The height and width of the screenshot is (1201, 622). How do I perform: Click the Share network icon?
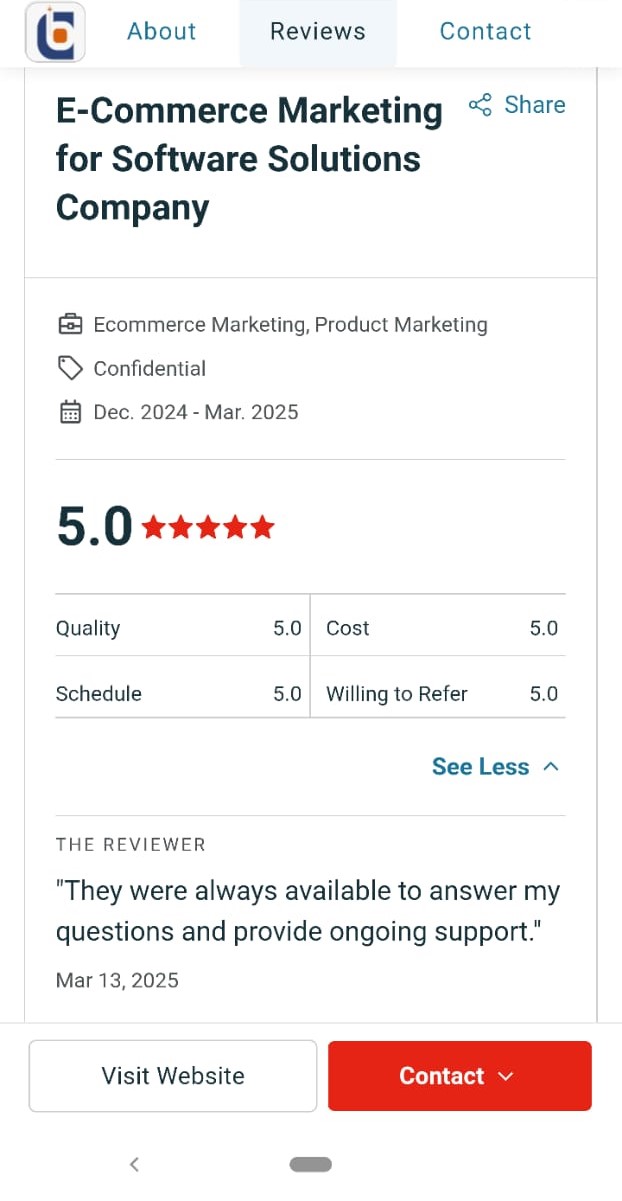pyautogui.click(x=480, y=105)
